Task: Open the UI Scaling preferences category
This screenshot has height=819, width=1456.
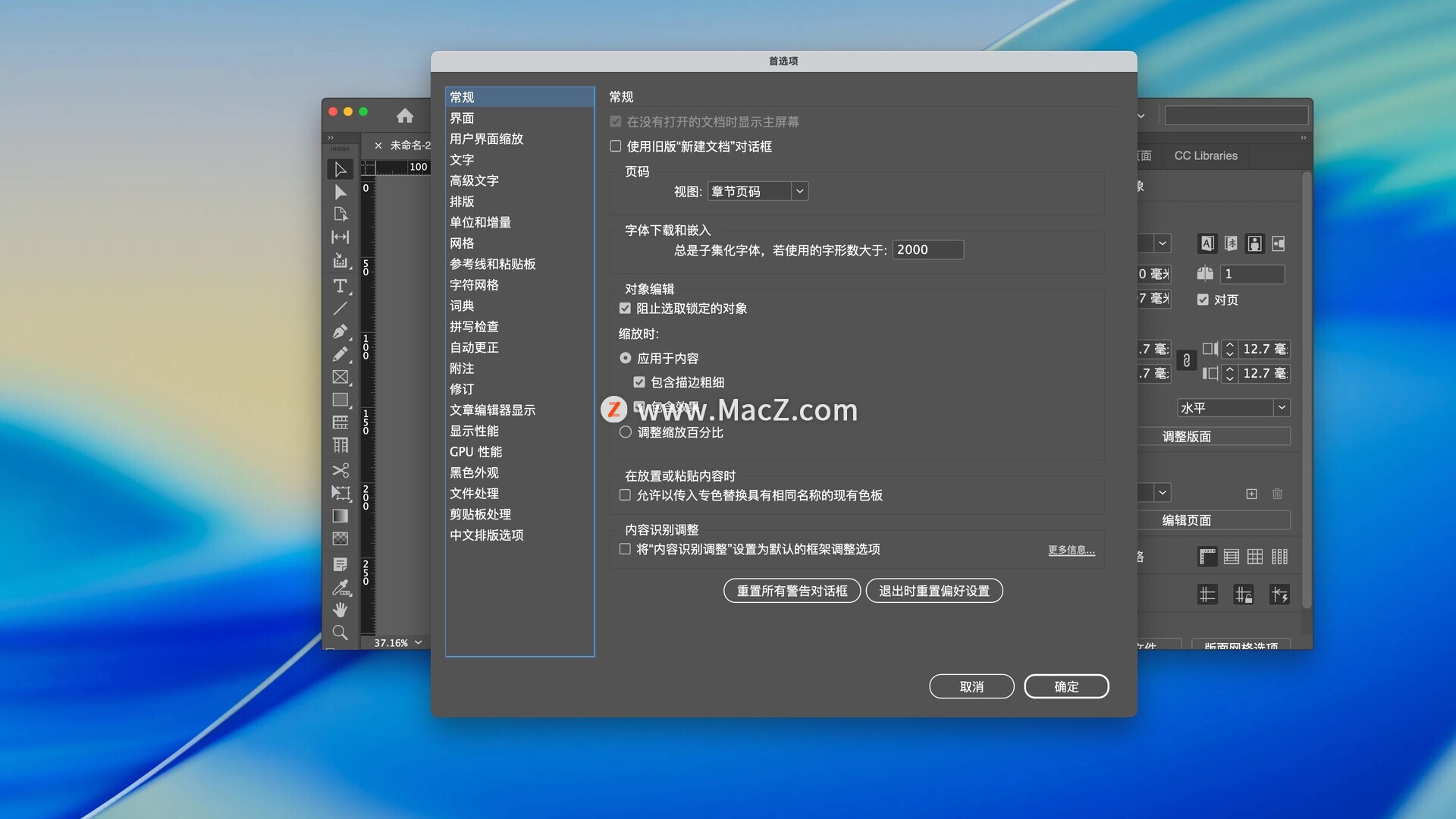Action: tap(519, 139)
